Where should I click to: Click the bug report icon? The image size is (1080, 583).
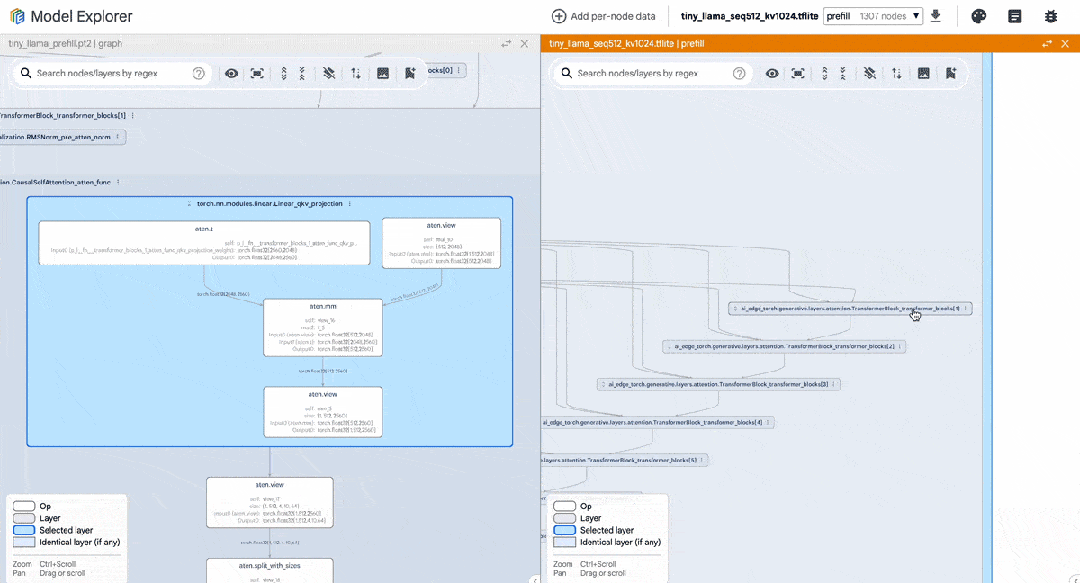click(1050, 16)
